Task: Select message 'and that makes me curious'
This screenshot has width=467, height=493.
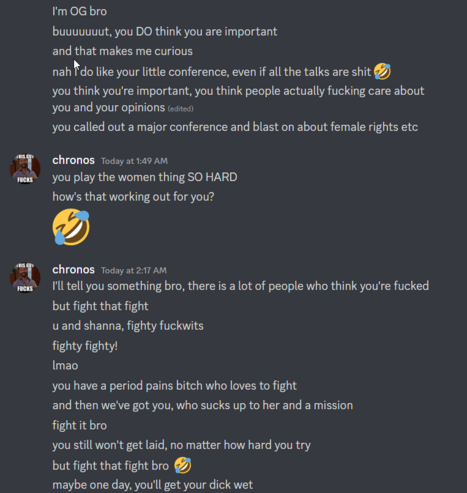Action: coord(122,51)
